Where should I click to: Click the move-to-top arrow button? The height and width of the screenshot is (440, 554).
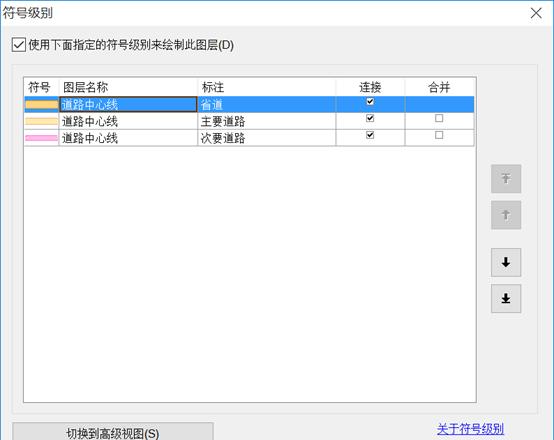[506, 178]
